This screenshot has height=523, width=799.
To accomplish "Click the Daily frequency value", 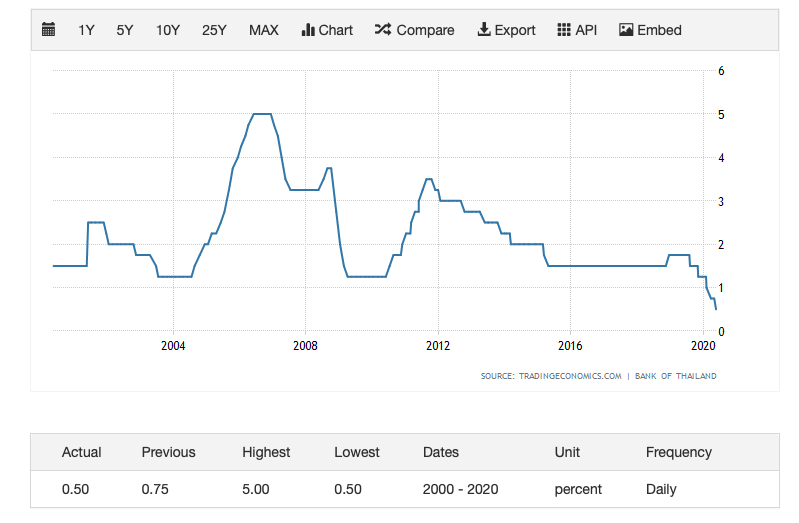I will pyautogui.click(x=661, y=489).
